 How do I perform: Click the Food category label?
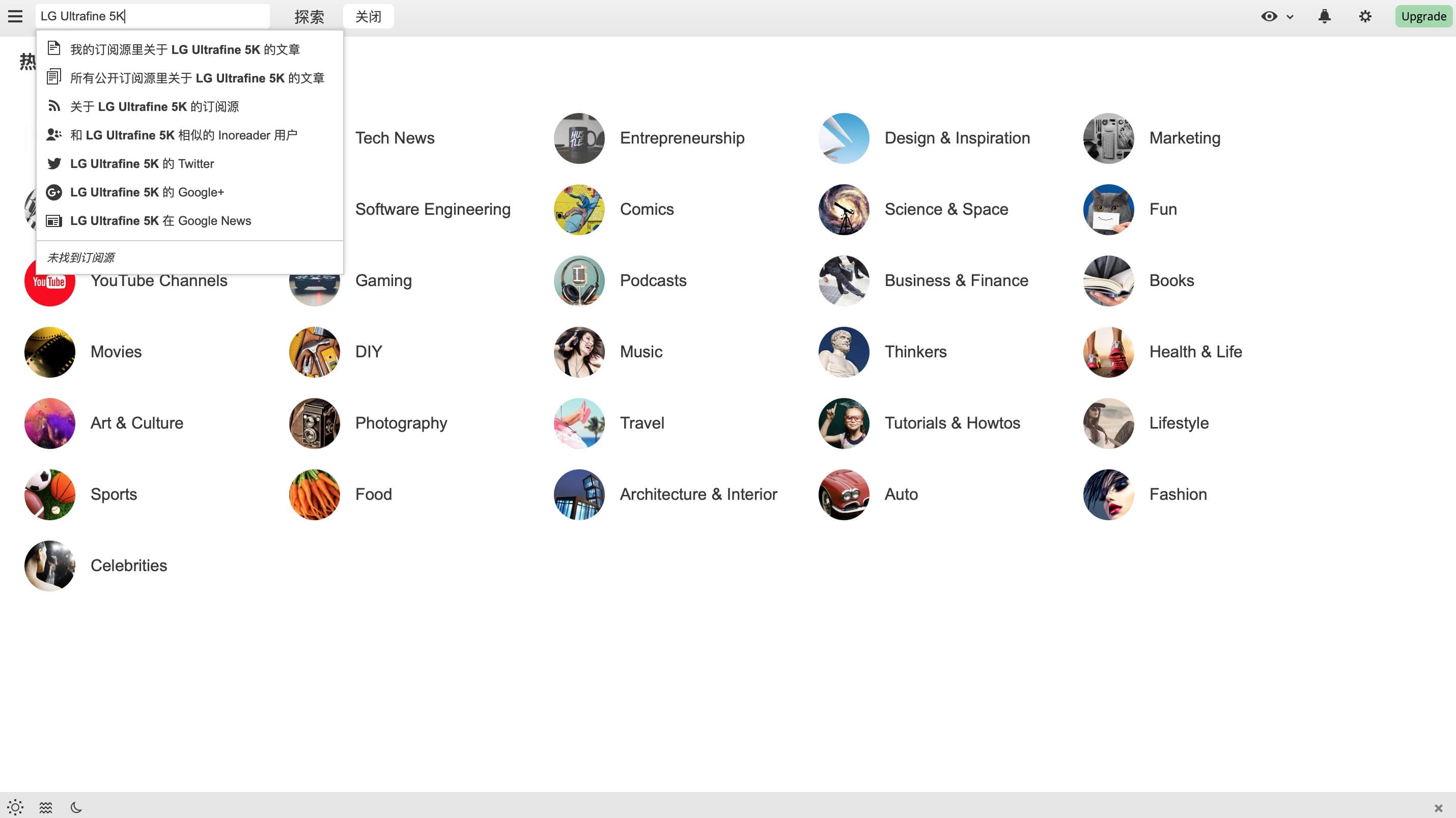373,495
